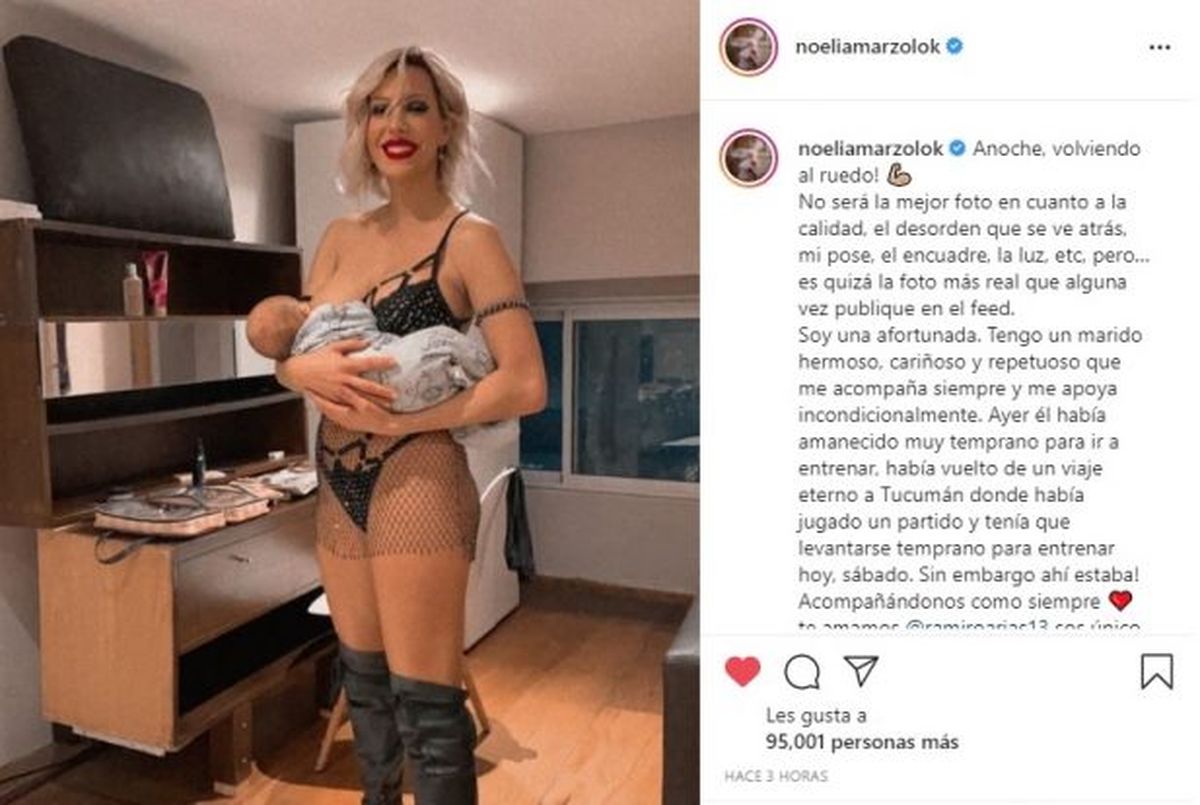Open comments via the speech bubble icon
The image size is (1200, 805).
(802, 672)
